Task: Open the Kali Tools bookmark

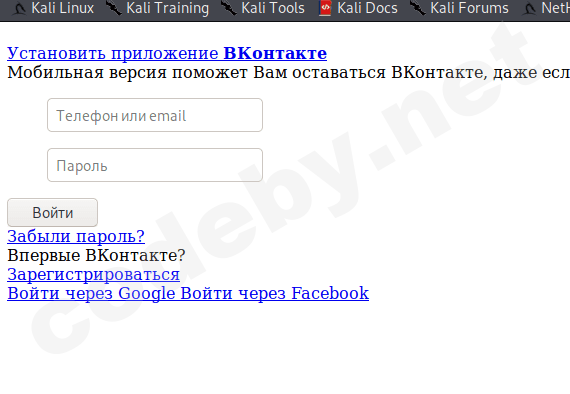Action: click(x=263, y=8)
